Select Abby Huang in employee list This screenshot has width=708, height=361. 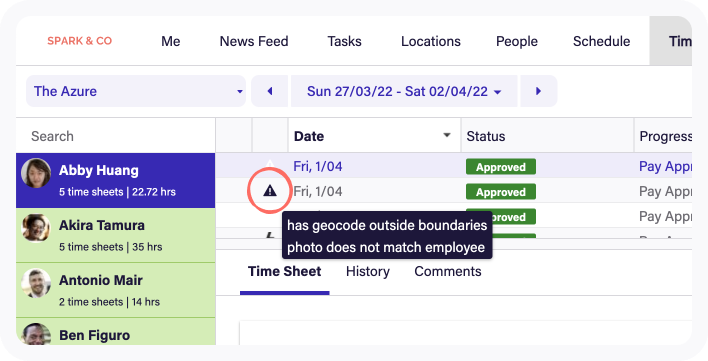(x=116, y=180)
